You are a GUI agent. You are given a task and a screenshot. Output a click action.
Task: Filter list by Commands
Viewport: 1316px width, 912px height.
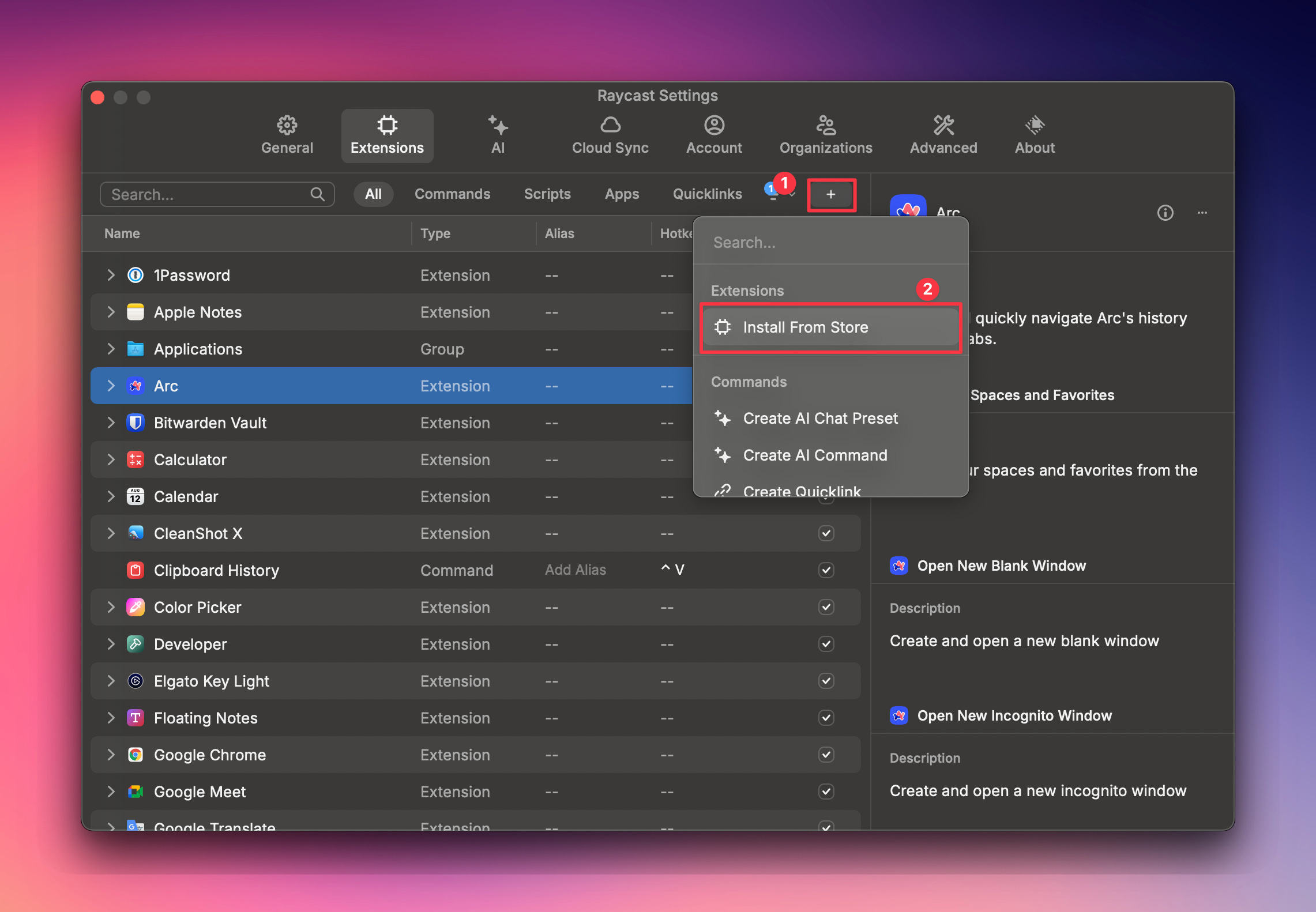(x=452, y=194)
